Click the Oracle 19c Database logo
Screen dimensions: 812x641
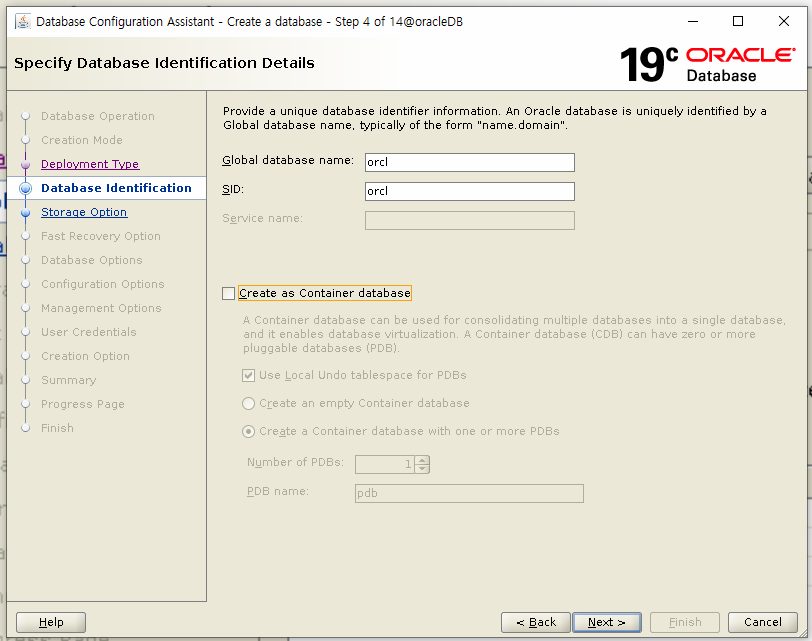tap(707, 64)
